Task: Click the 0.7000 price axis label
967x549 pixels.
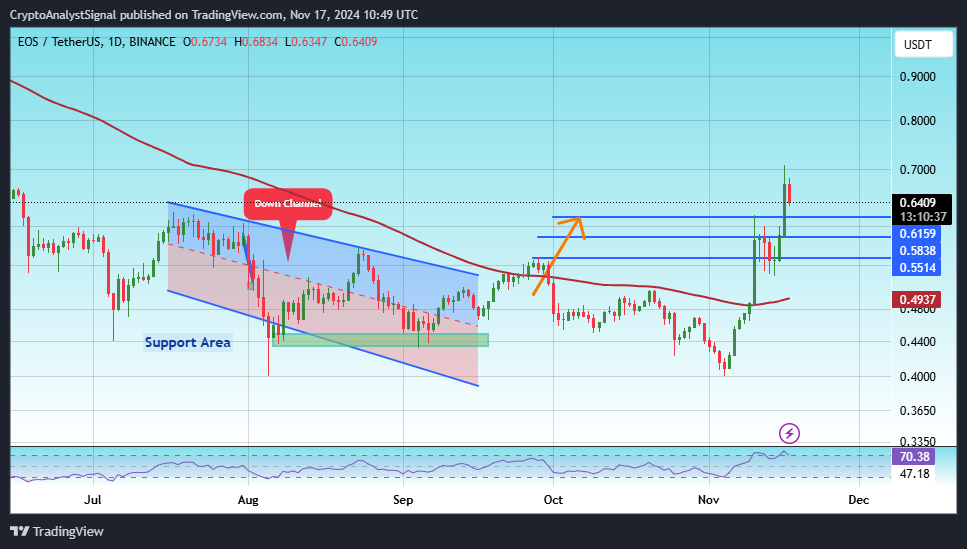Action: [x=917, y=169]
